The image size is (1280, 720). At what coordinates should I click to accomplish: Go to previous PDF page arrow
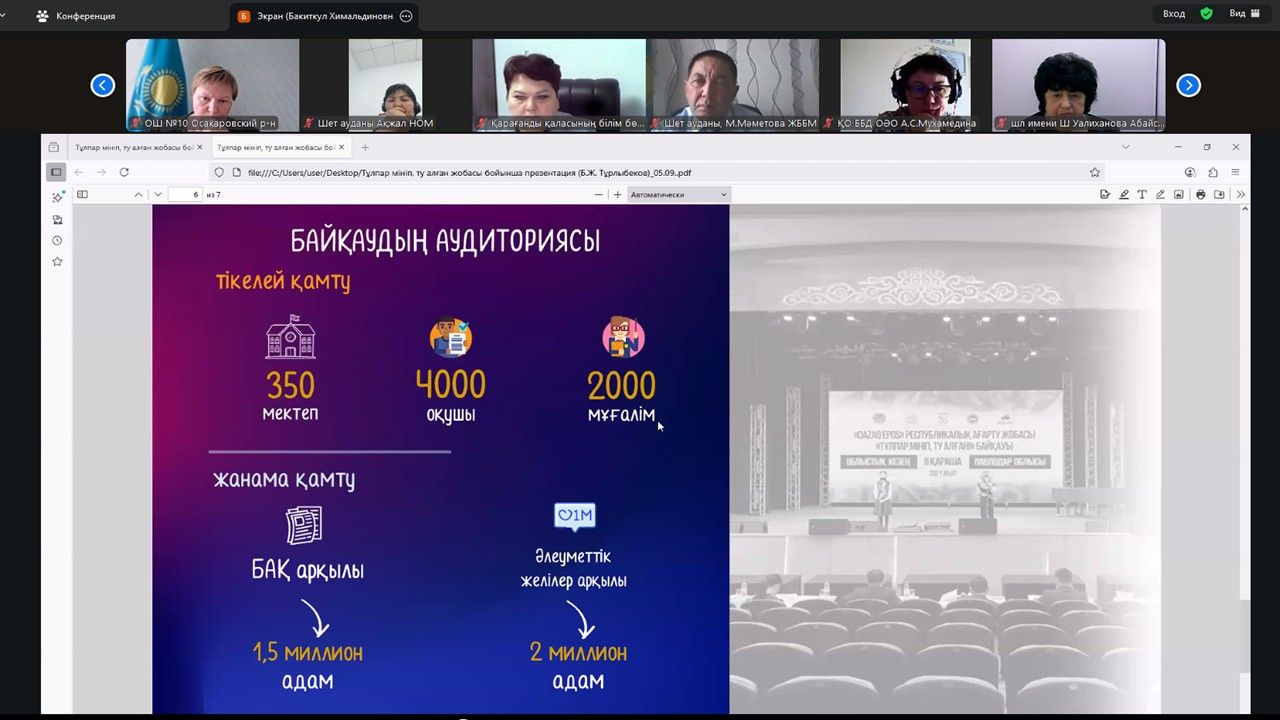(138, 194)
